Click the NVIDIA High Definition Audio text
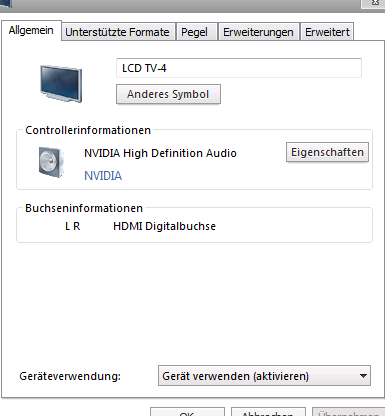385x416 pixels. (x=160, y=153)
